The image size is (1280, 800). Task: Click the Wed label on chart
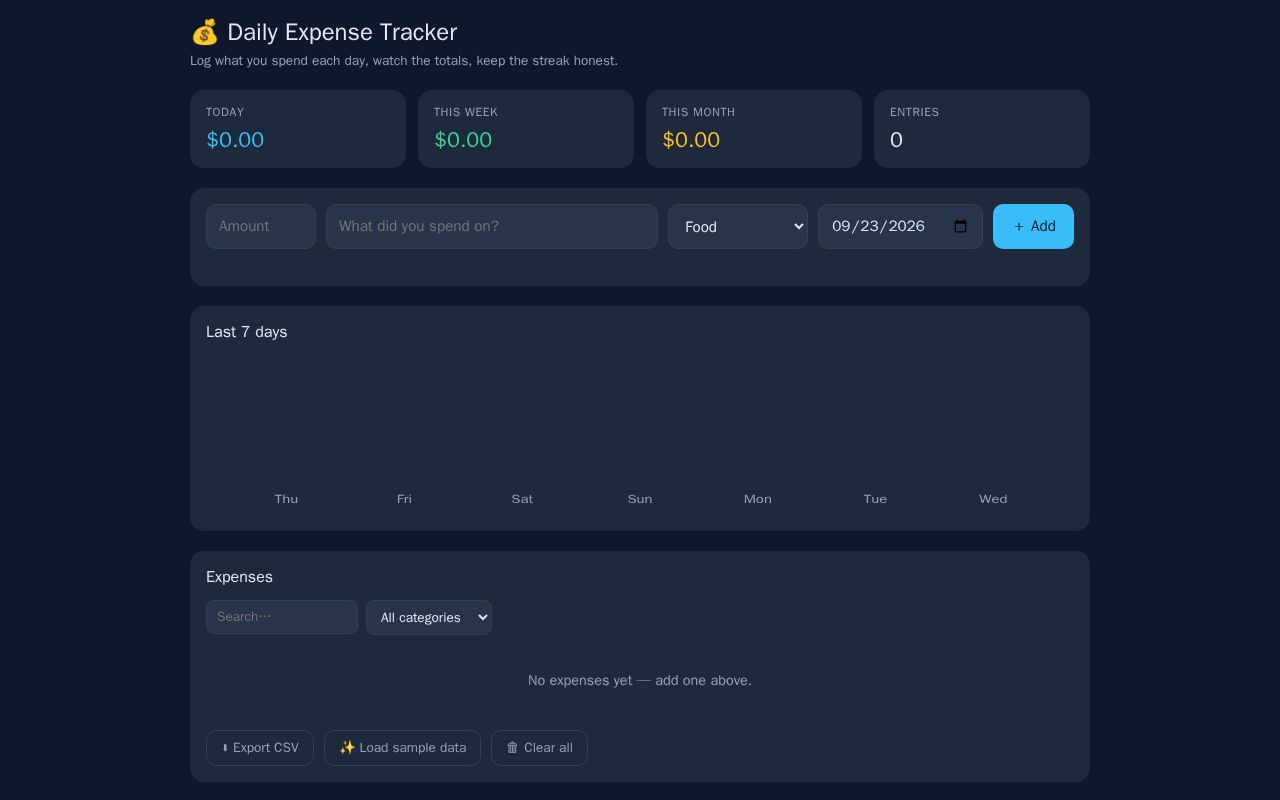[993, 499]
